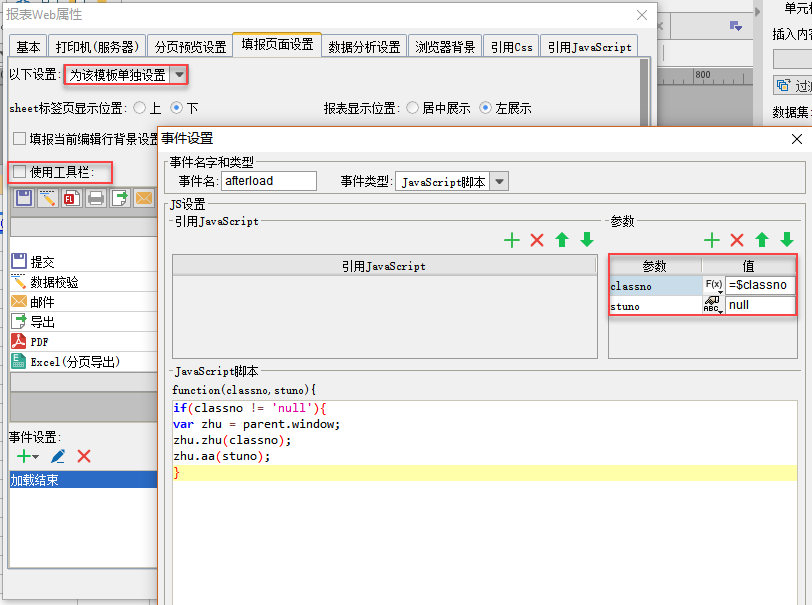Delete the selected referenced JavaScript entry
The image size is (812, 605).
pyautogui.click(x=537, y=240)
